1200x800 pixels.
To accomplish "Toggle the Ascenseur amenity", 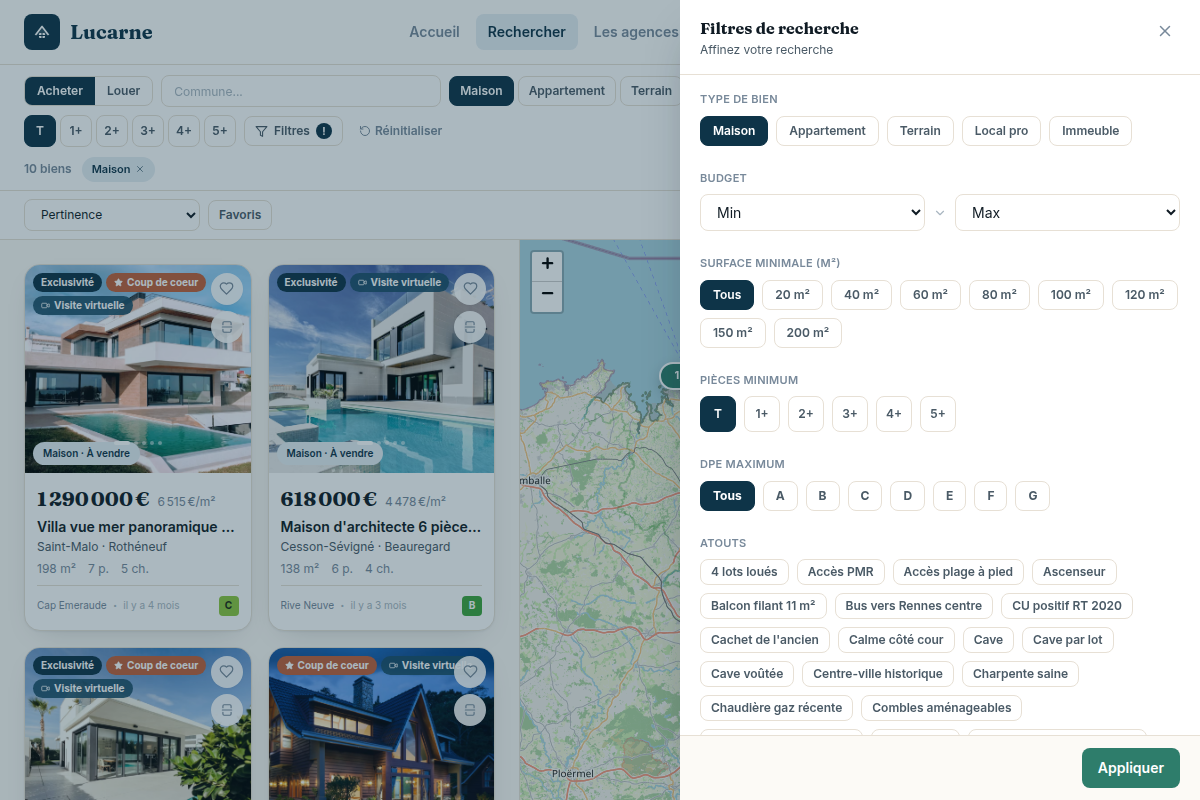I will pyautogui.click(x=1074, y=572).
